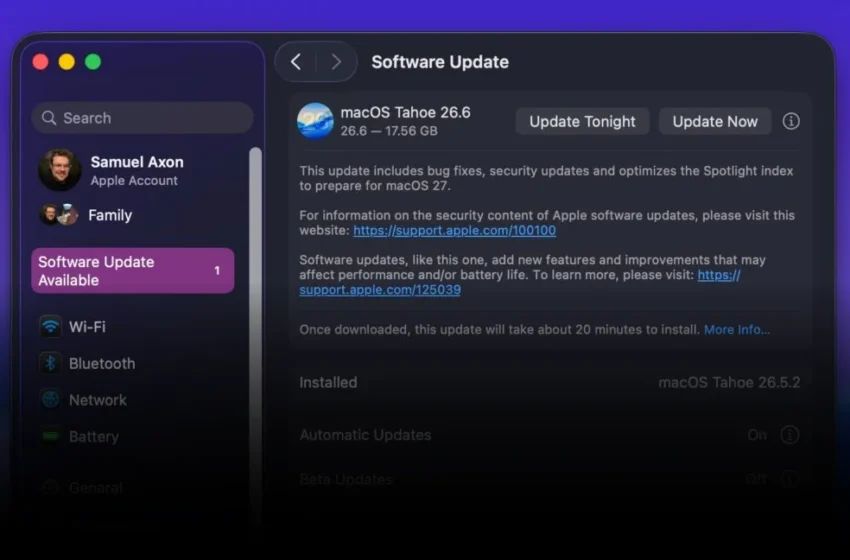The width and height of the screenshot is (850, 560).
Task: Click the Automatic Updates row
Action: (x=550, y=435)
